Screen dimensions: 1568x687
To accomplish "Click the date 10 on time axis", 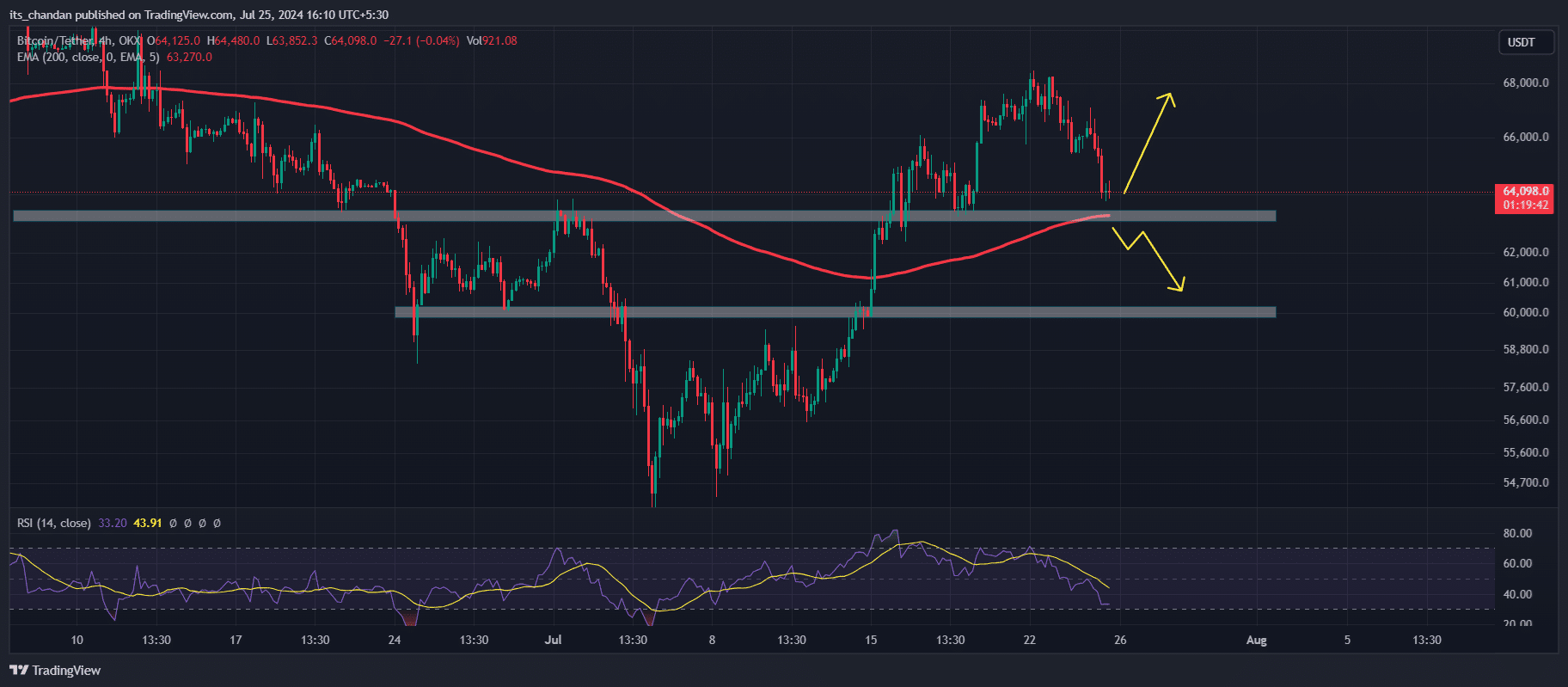I will [77, 640].
